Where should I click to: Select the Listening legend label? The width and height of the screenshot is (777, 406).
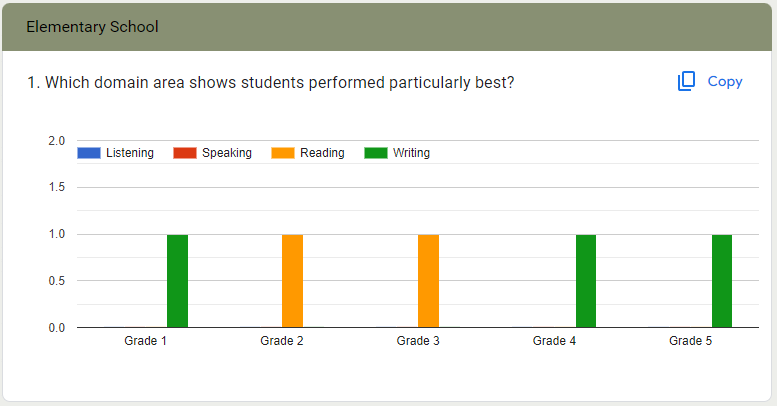pos(129,153)
